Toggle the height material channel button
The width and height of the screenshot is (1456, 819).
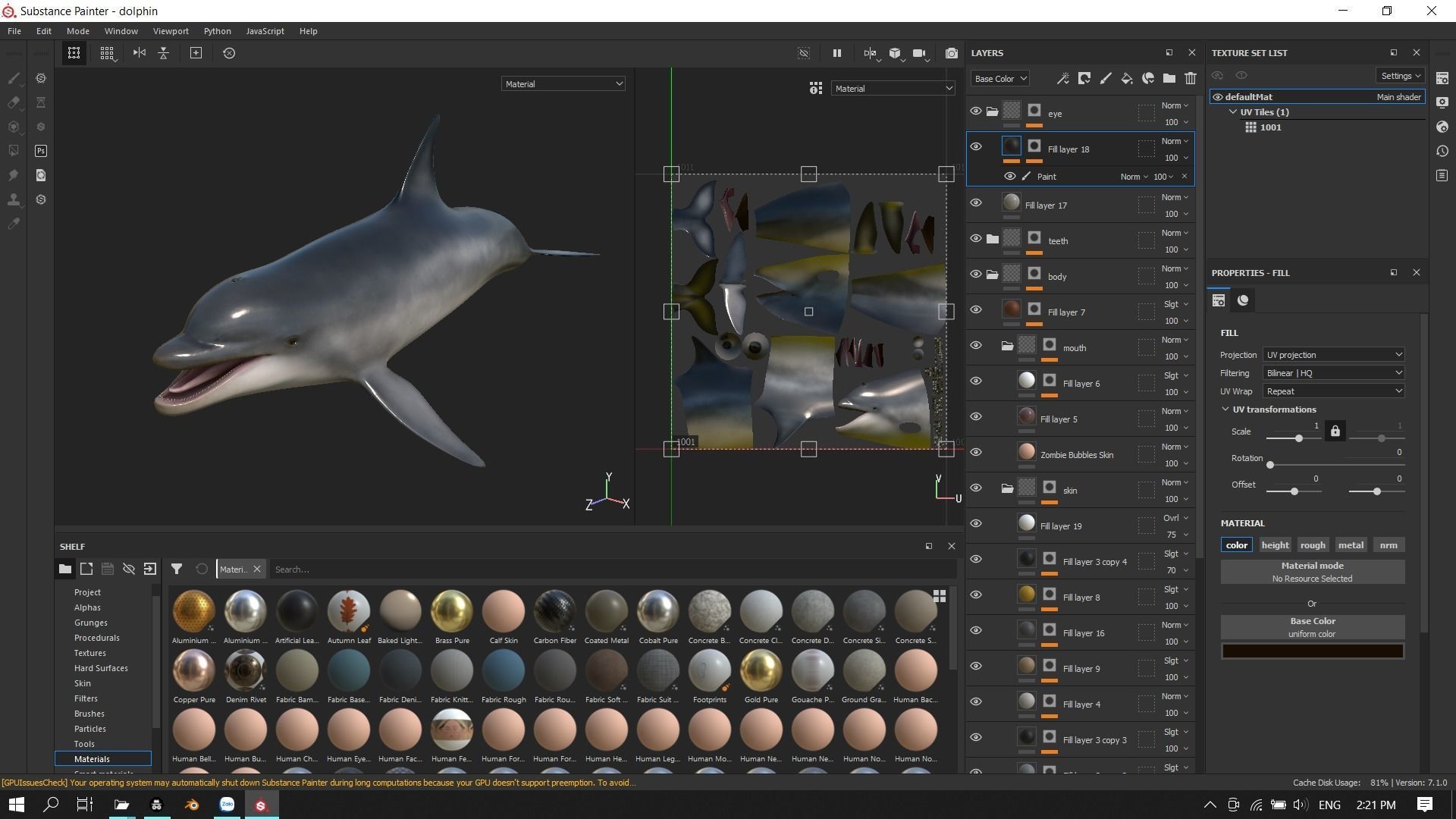pyautogui.click(x=1275, y=544)
